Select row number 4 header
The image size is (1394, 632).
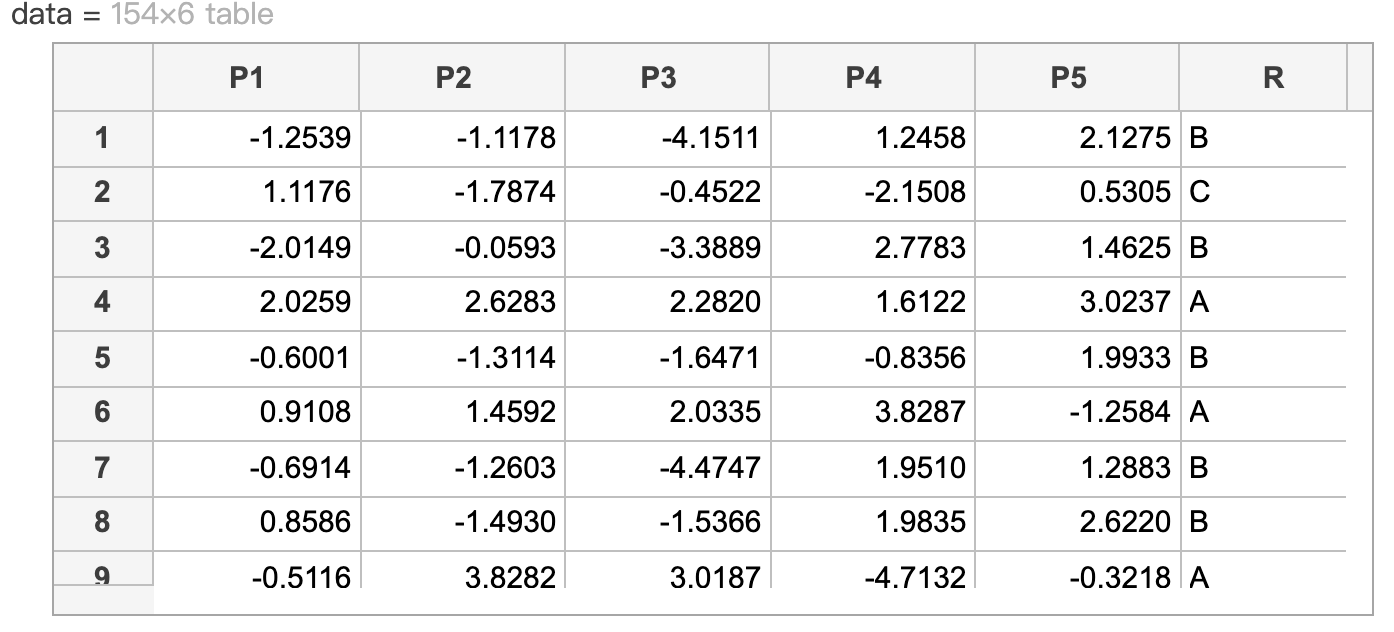(x=103, y=303)
